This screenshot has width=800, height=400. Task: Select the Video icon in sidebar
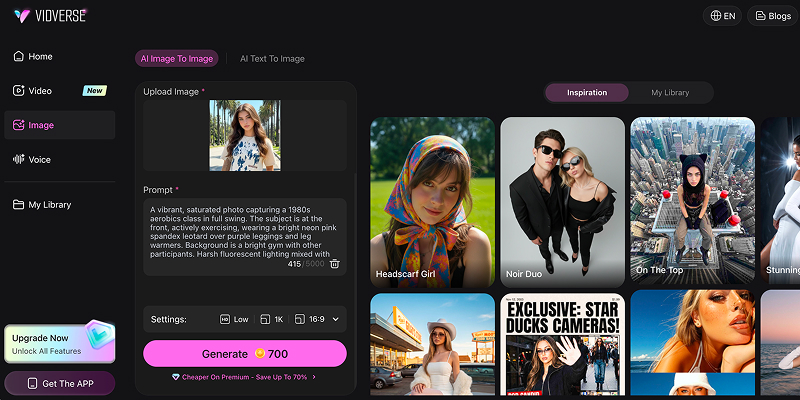[x=18, y=91]
